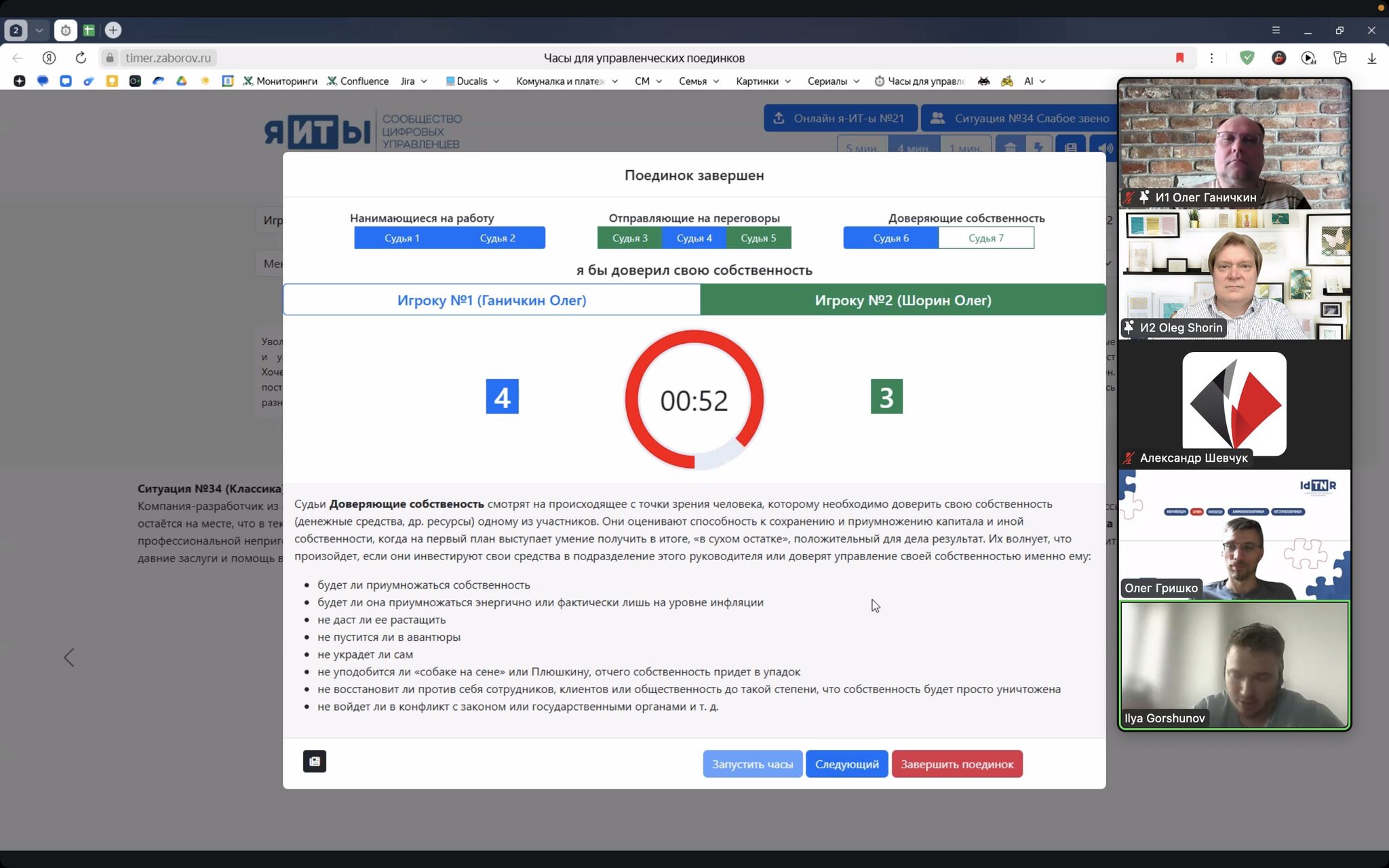Open the green spreadsheet tab
The image size is (1389, 868).
89,30
